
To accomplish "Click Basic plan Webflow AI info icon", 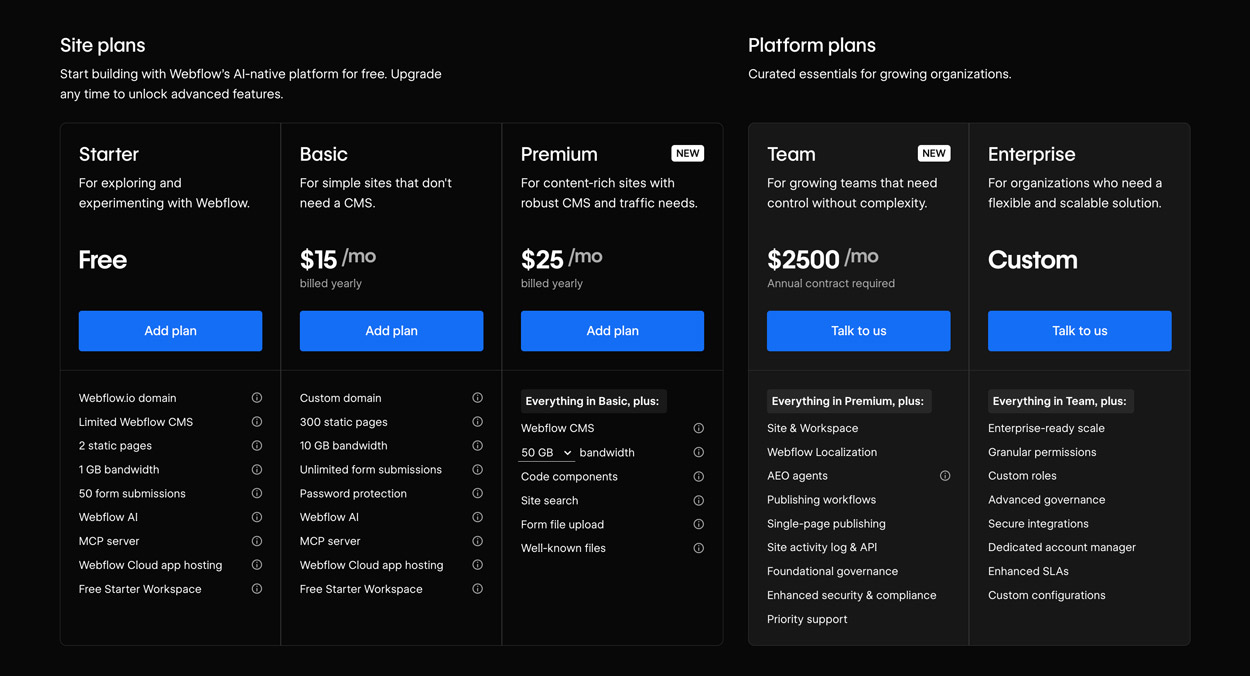I will click(478, 517).
